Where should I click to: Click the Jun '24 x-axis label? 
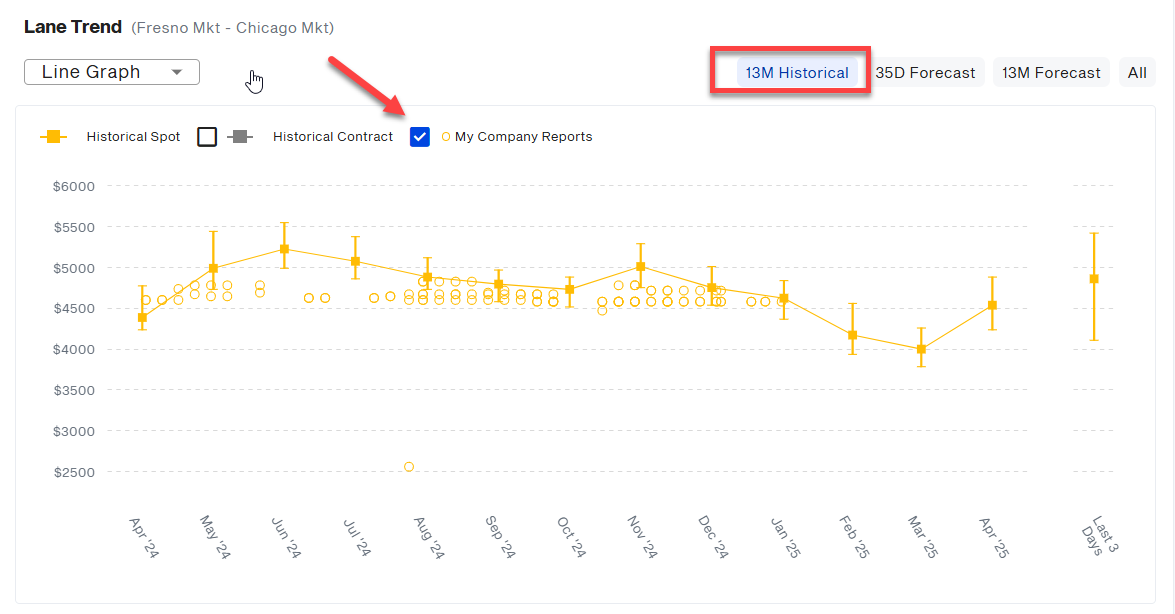pyautogui.click(x=286, y=538)
